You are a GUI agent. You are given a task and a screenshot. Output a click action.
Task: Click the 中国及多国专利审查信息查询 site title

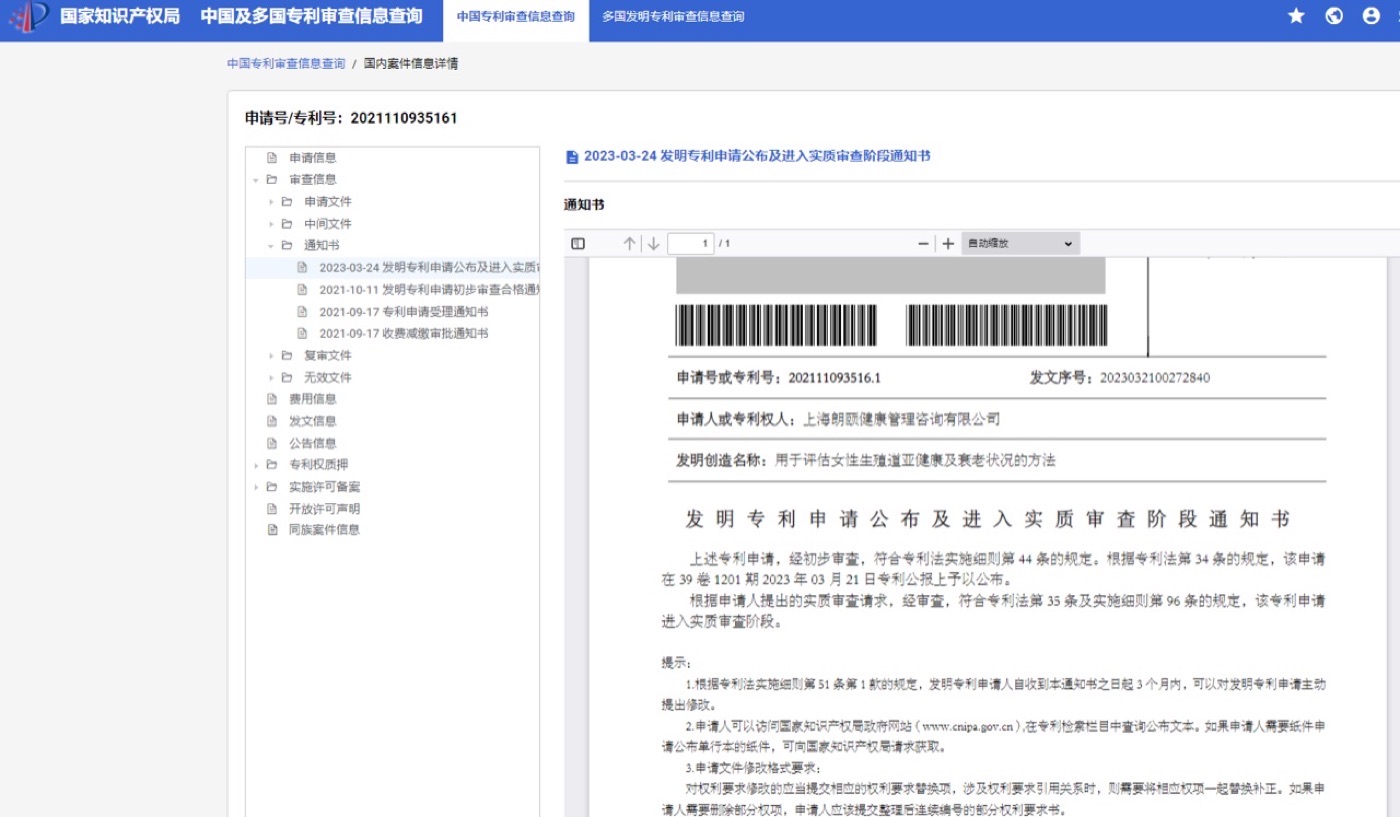tap(311, 16)
